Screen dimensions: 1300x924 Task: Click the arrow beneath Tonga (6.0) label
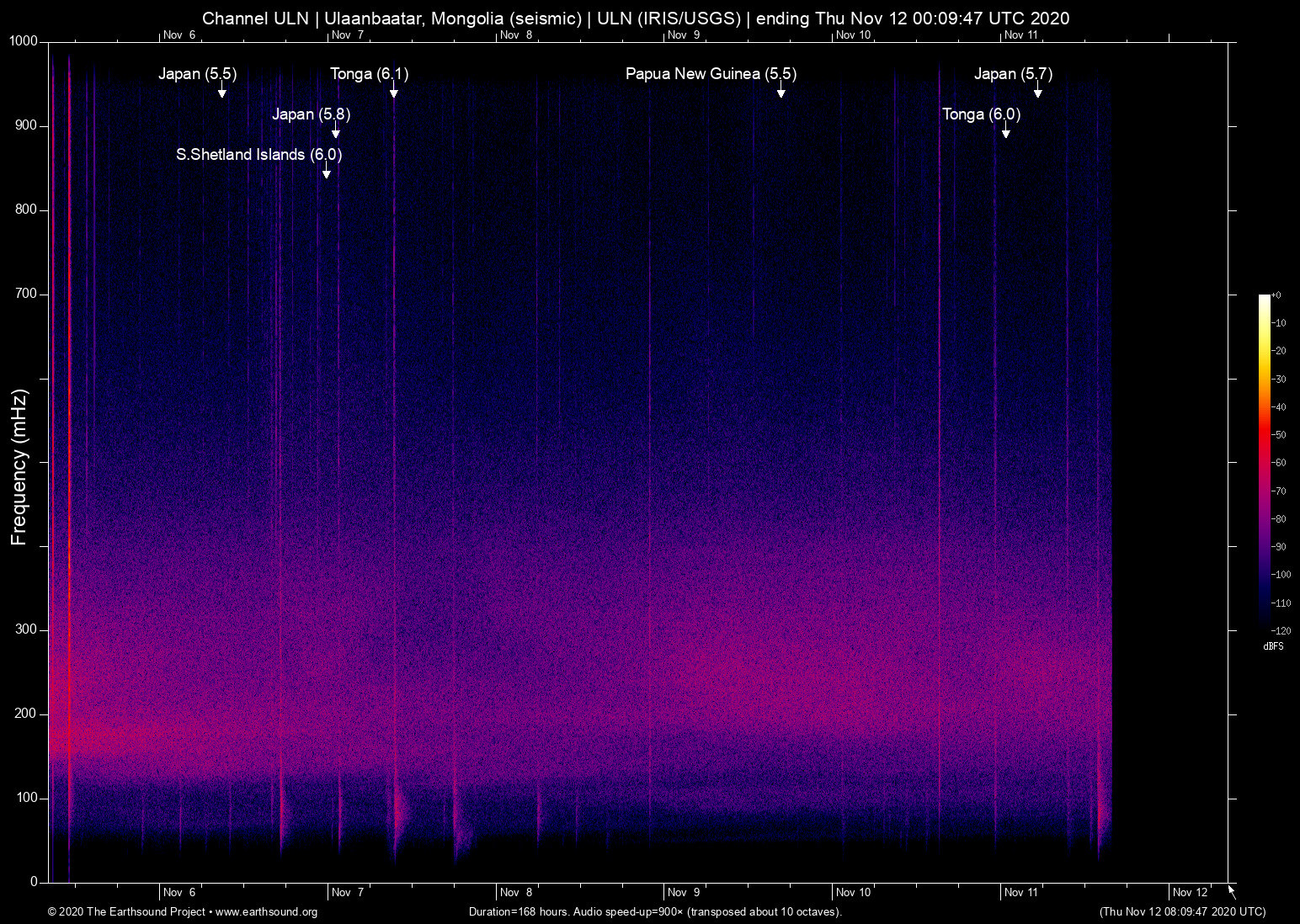pos(1005,132)
